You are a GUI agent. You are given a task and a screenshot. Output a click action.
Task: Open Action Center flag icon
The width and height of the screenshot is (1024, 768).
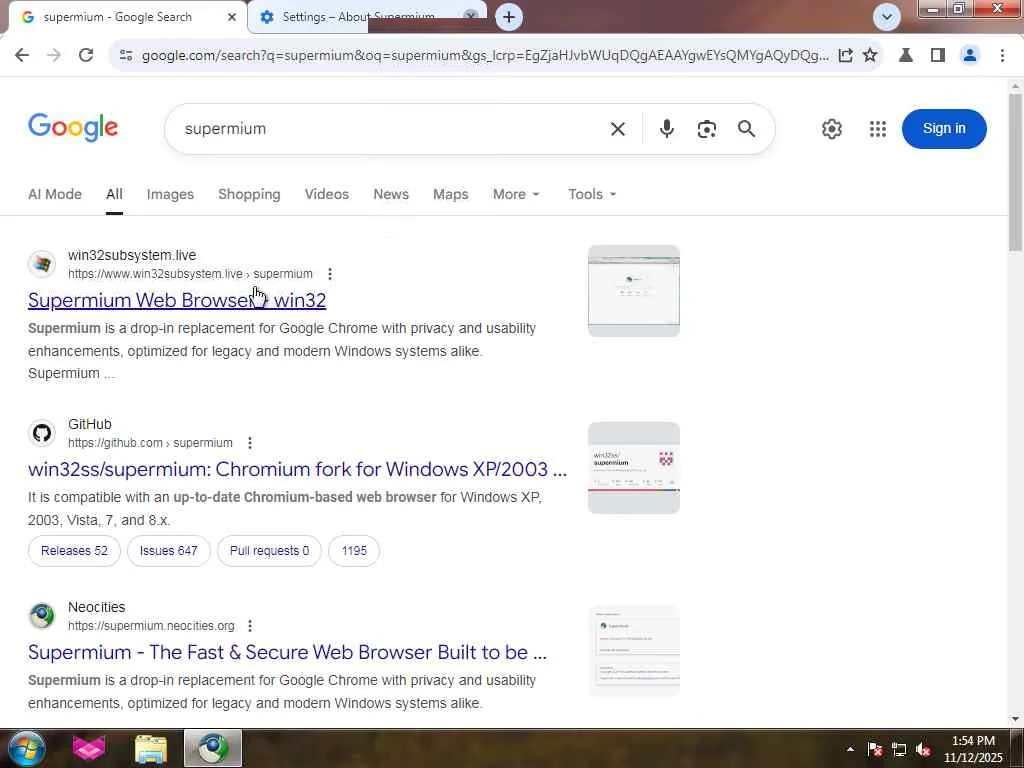[875, 749]
